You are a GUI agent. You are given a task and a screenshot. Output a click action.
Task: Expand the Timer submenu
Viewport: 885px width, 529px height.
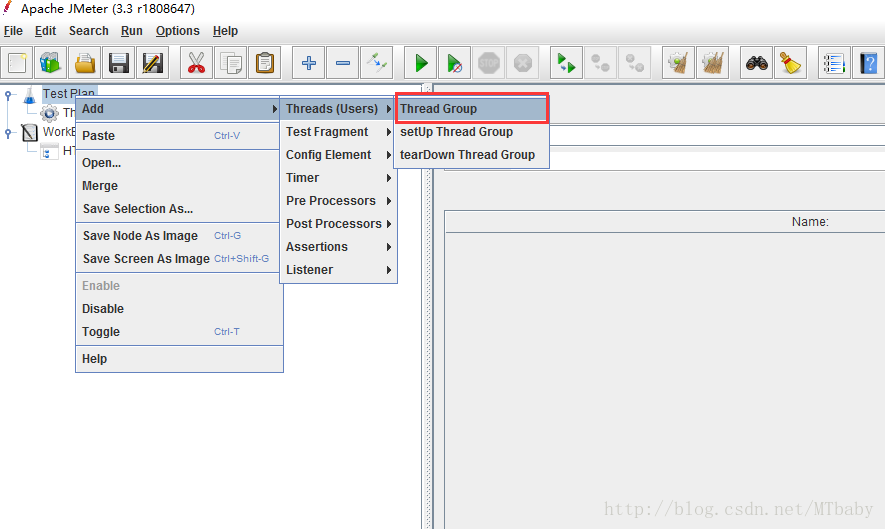(338, 178)
